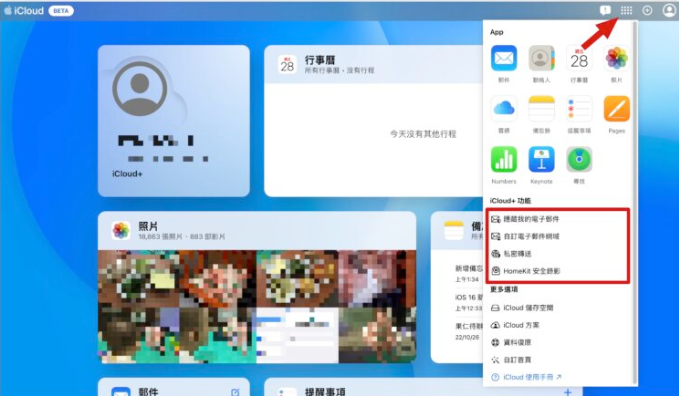Open the 提醒事項 Reminders app icon in the launcher
679x396 pixels.
coord(579,109)
